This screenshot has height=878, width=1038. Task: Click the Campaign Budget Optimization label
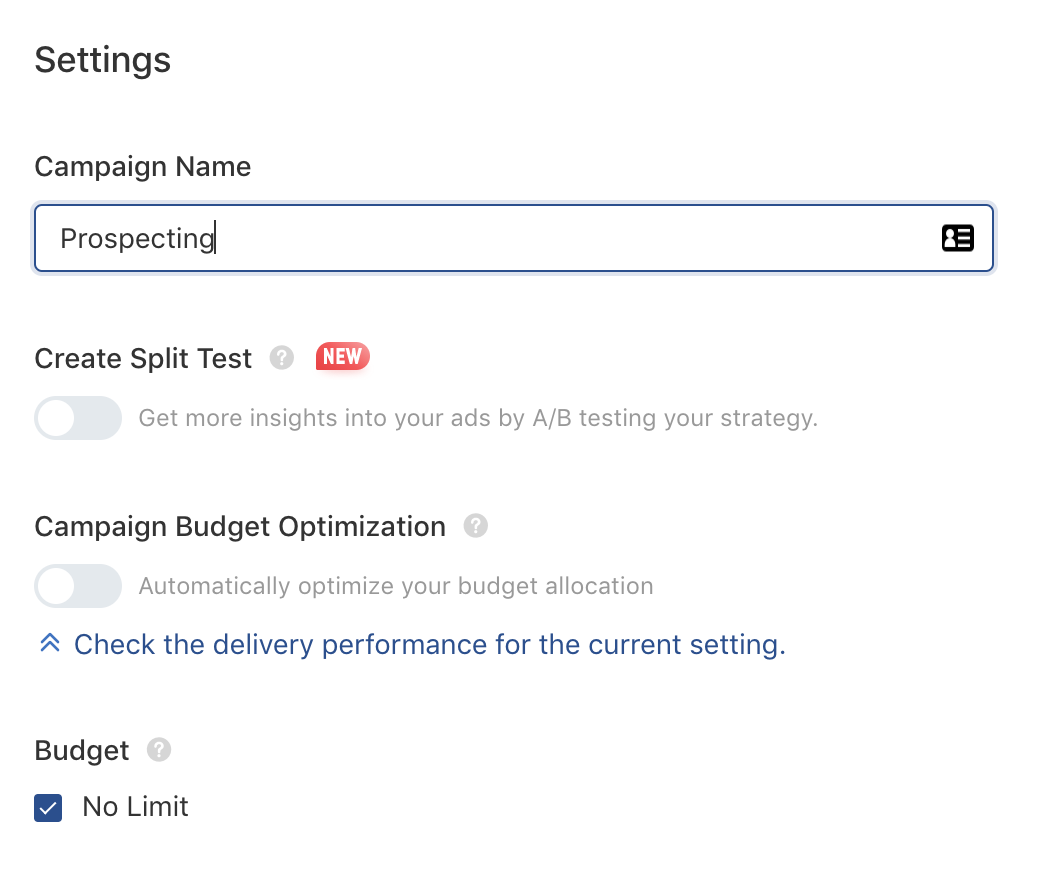(x=240, y=526)
